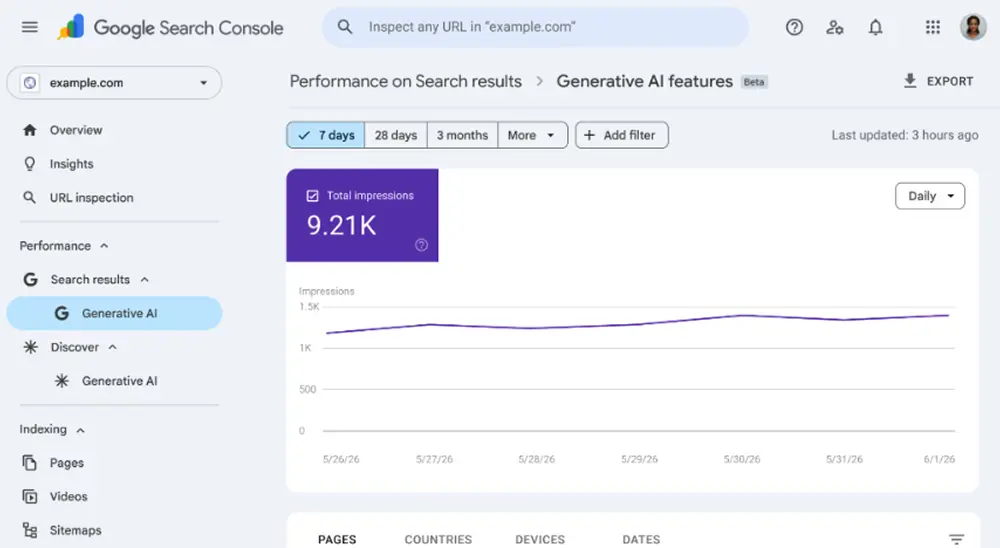This screenshot has width=1000, height=548.
Task: Click the Pages documents icon
Action: click(x=29, y=463)
